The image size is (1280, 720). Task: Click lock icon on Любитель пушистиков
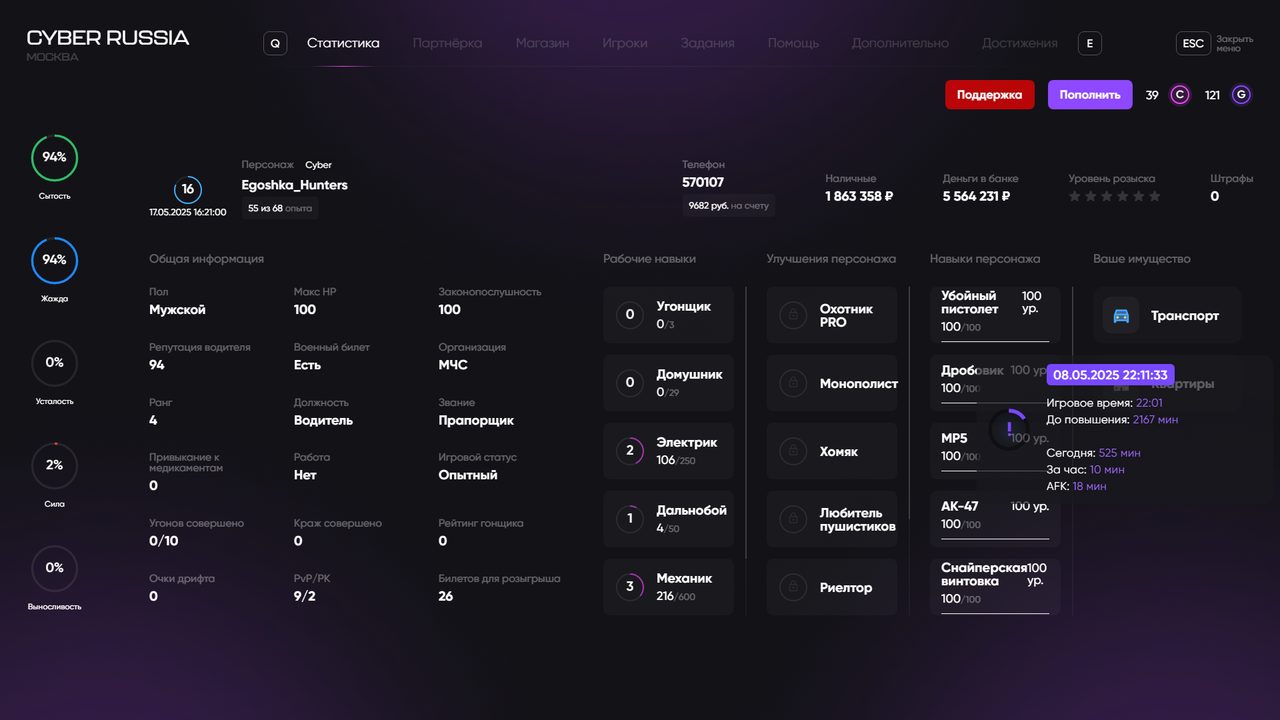793,519
